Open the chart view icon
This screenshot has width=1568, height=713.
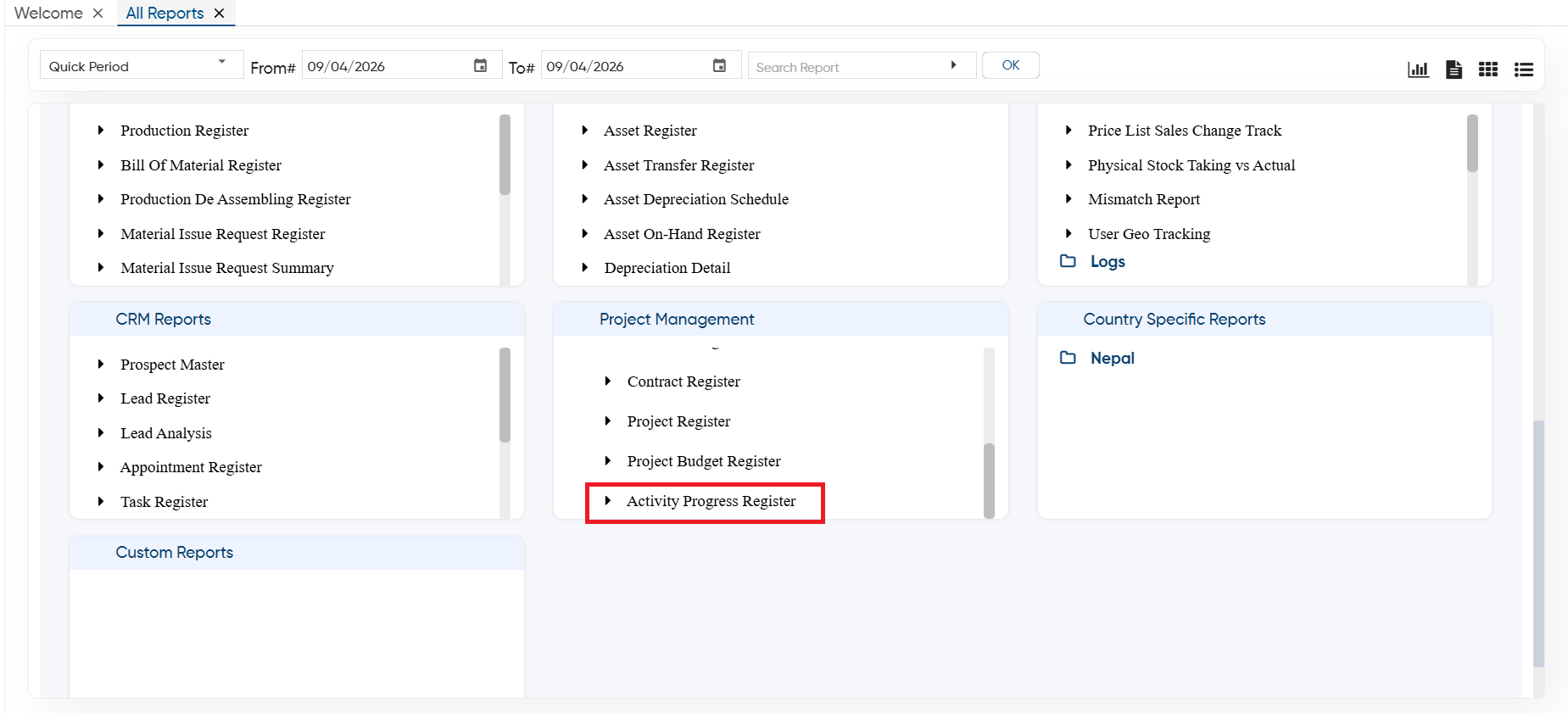(1418, 70)
